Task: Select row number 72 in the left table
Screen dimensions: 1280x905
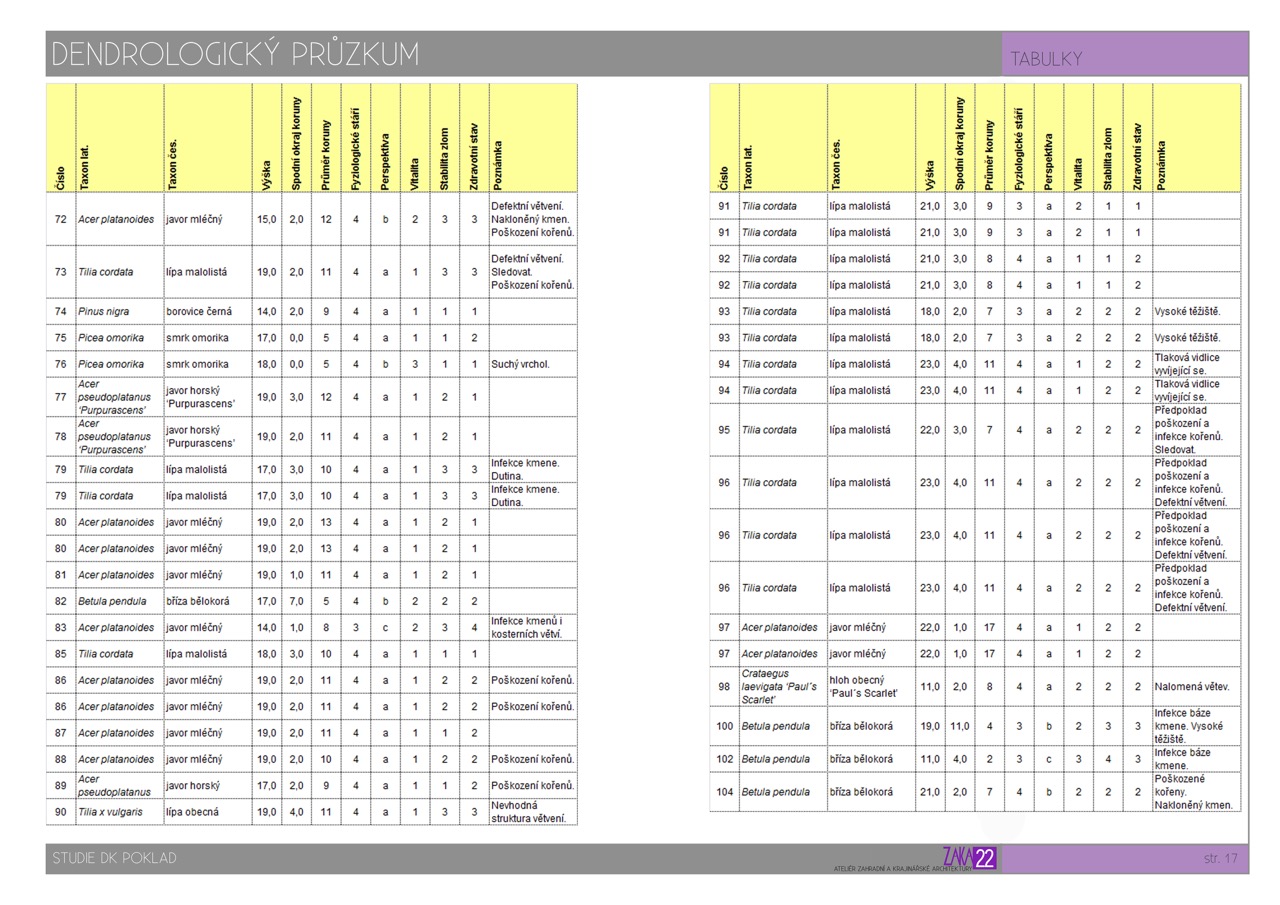Action: [x=60, y=219]
